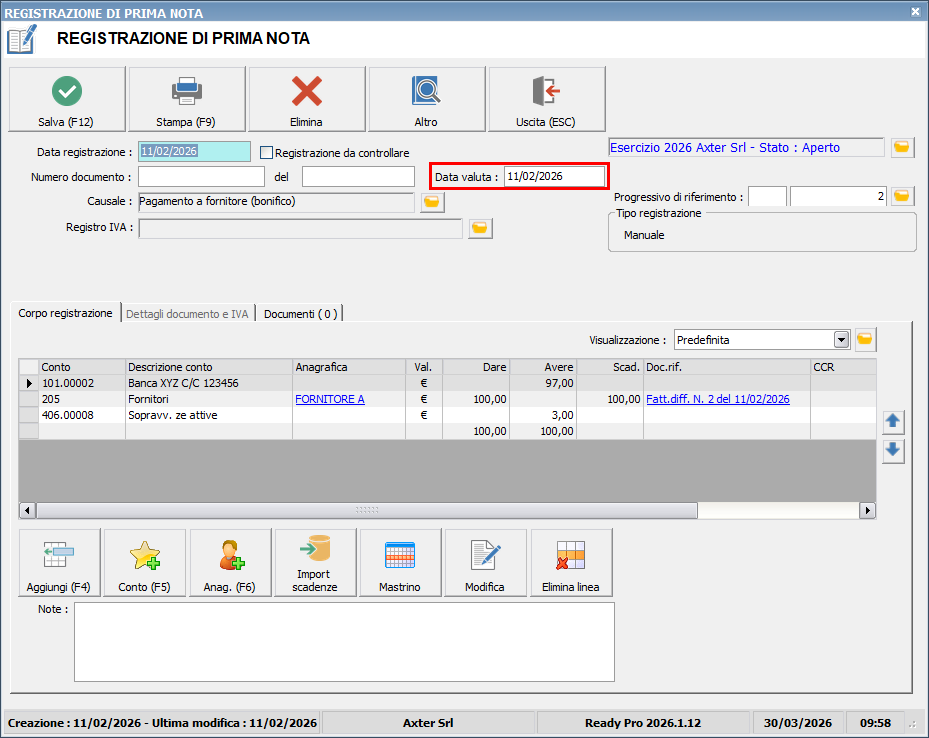This screenshot has height=738, width=929.
Task: Open the Documenti ( 0 ) tab
Action: point(300,314)
